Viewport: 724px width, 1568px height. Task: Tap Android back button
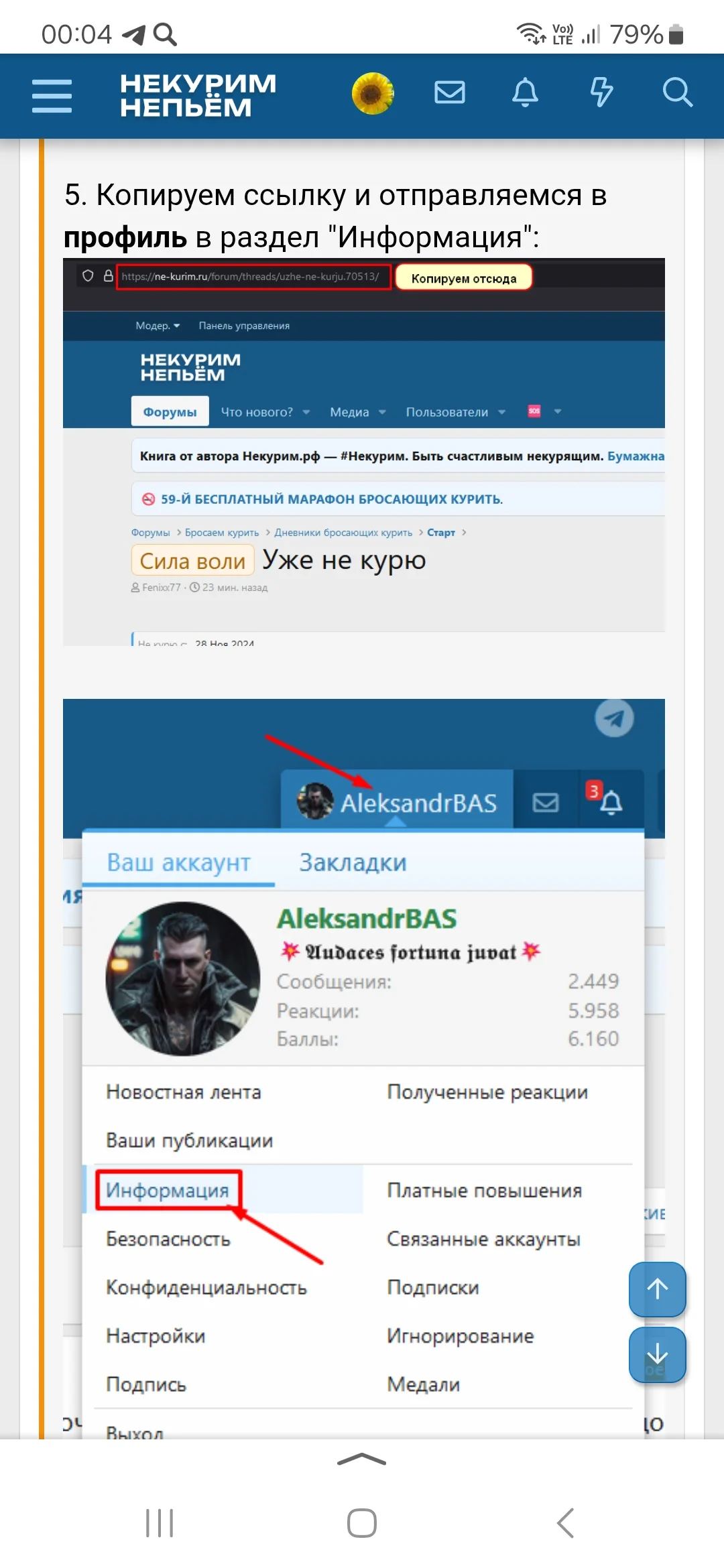tap(565, 1523)
